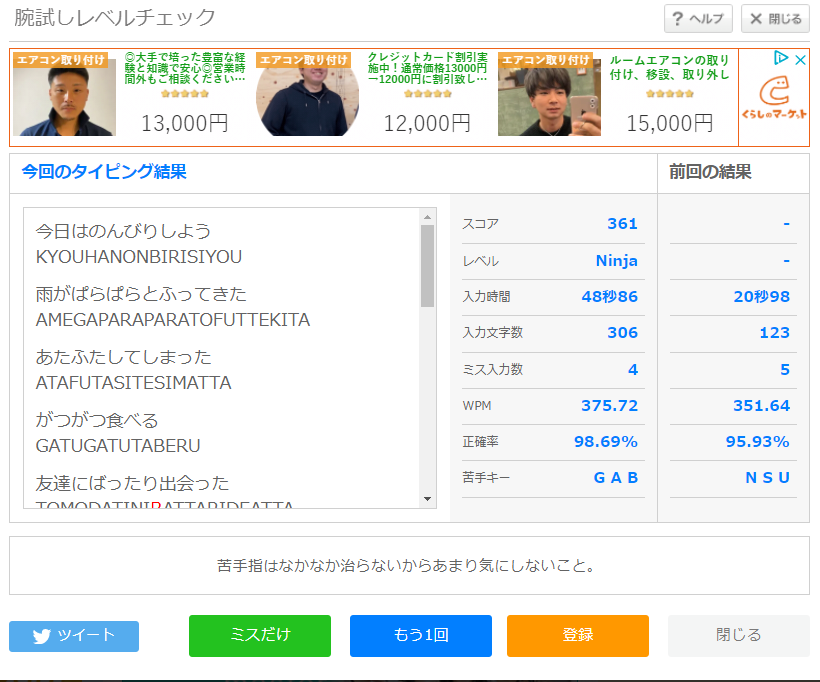The image size is (820, 682).
Task: Click the もう1回 button to retry
Action: pos(421,635)
